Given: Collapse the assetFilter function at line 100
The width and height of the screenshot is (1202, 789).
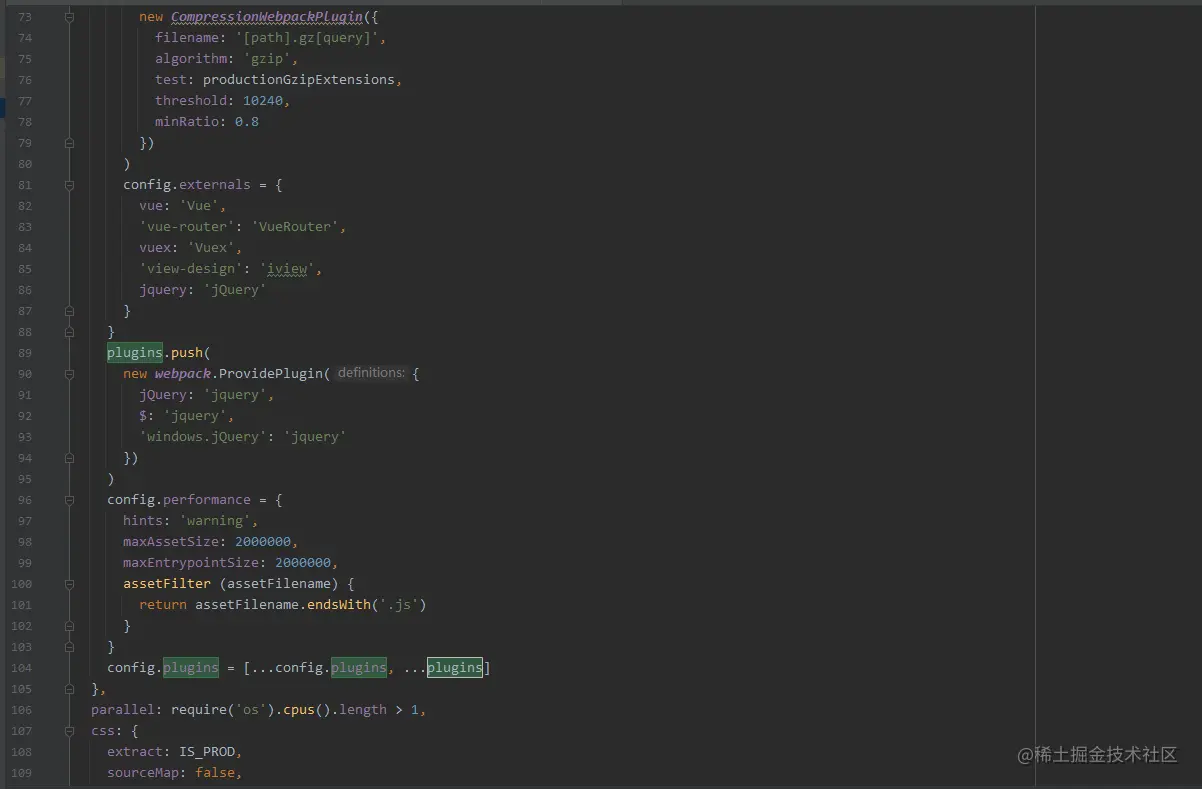Looking at the screenshot, I should tap(69, 583).
